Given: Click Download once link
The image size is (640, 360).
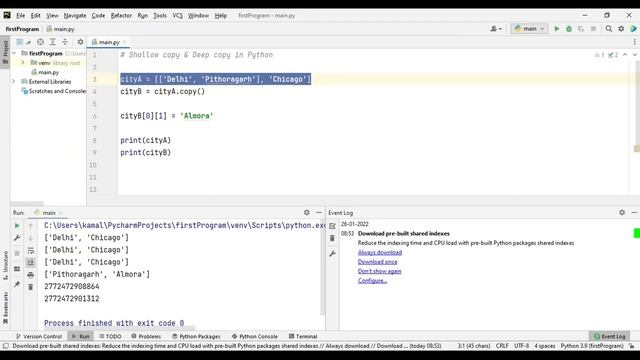Looking at the screenshot, I should coord(378,262).
